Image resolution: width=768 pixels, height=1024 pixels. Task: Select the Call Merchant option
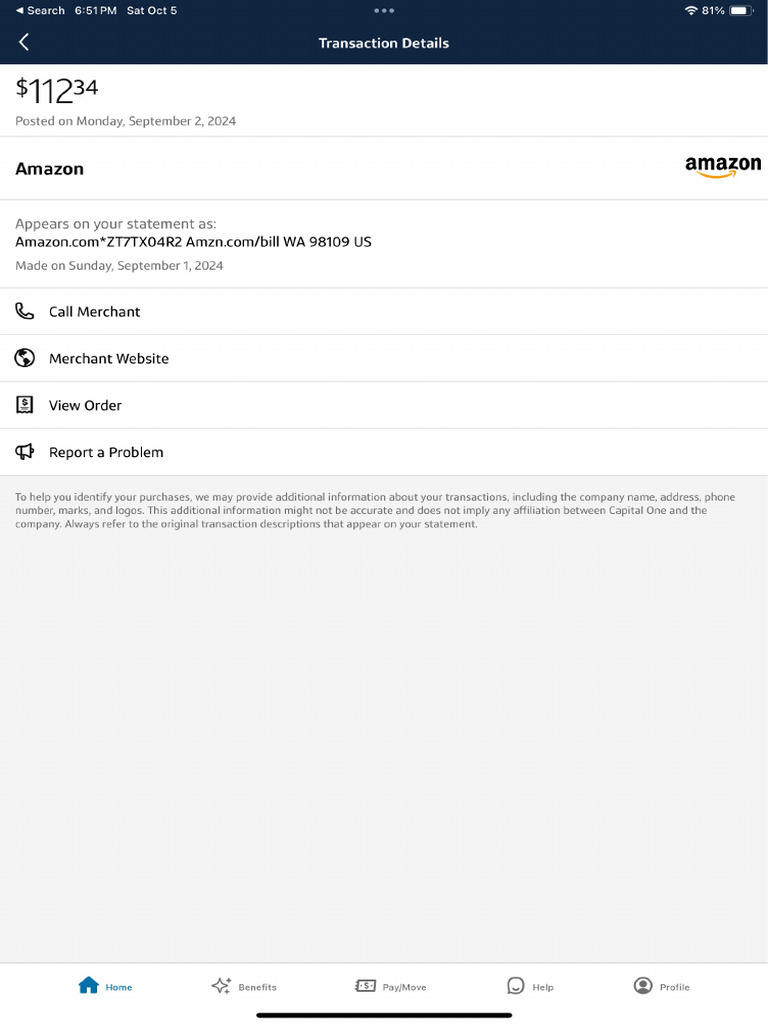pyautogui.click(x=95, y=312)
